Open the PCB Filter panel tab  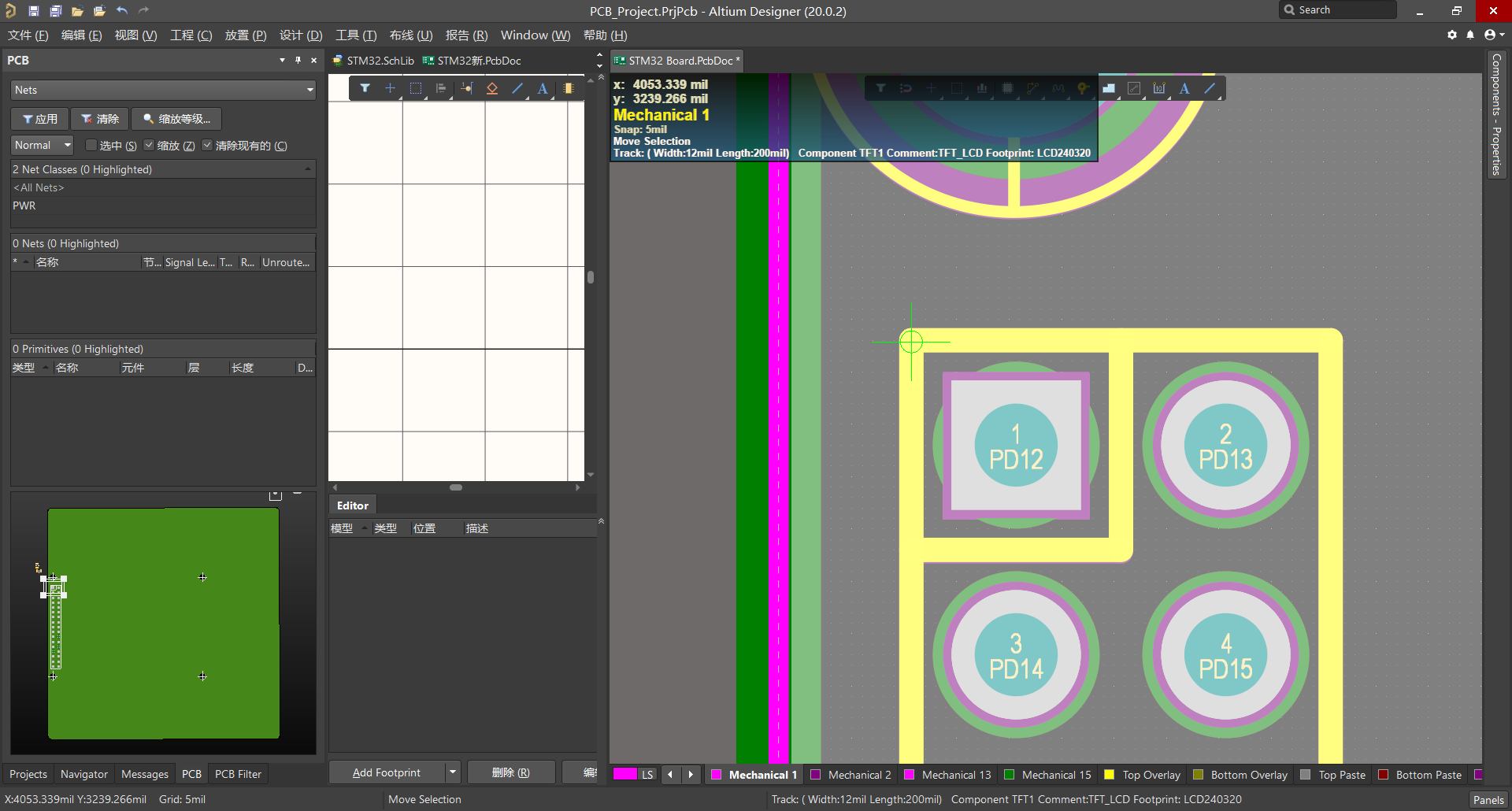238,774
